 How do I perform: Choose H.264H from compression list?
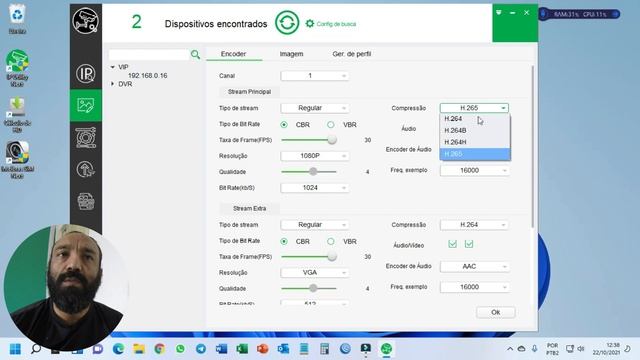tap(475, 142)
